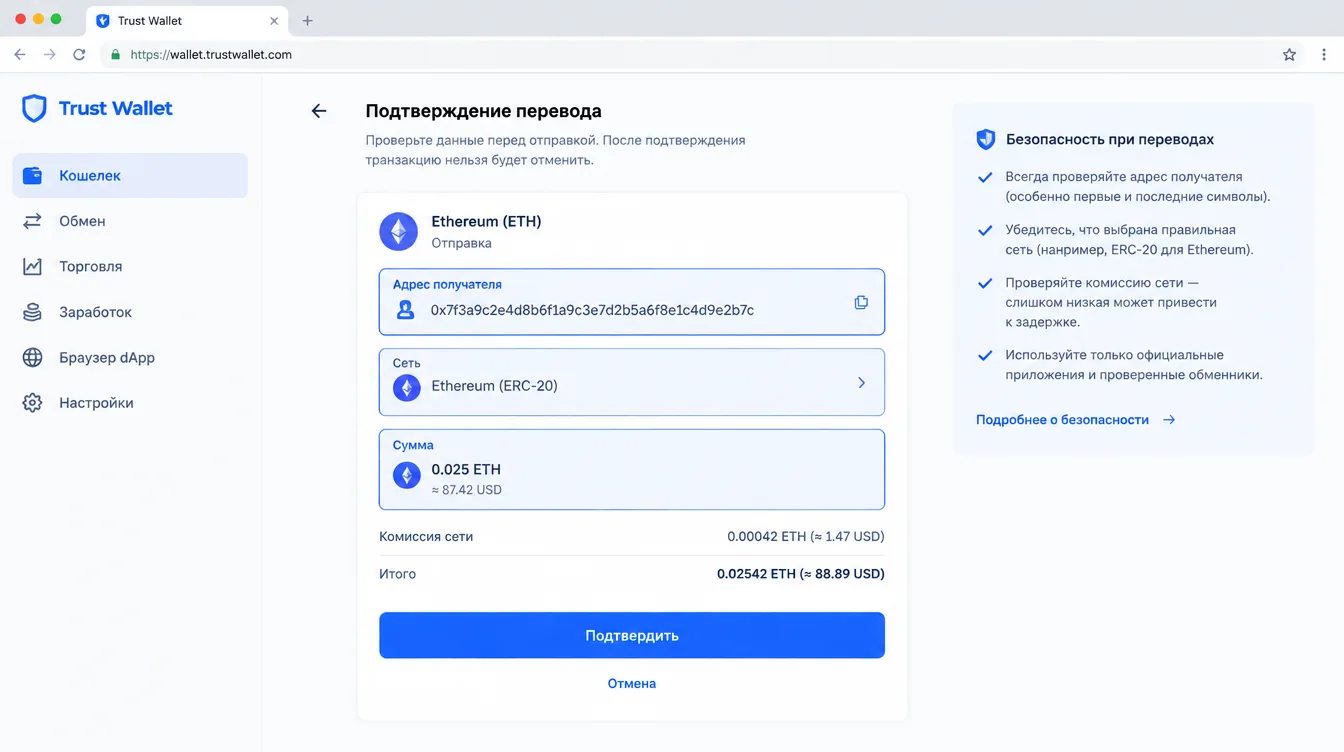Click the Отмена cancel link
Viewport: 1344px width, 752px height.
click(x=632, y=683)
